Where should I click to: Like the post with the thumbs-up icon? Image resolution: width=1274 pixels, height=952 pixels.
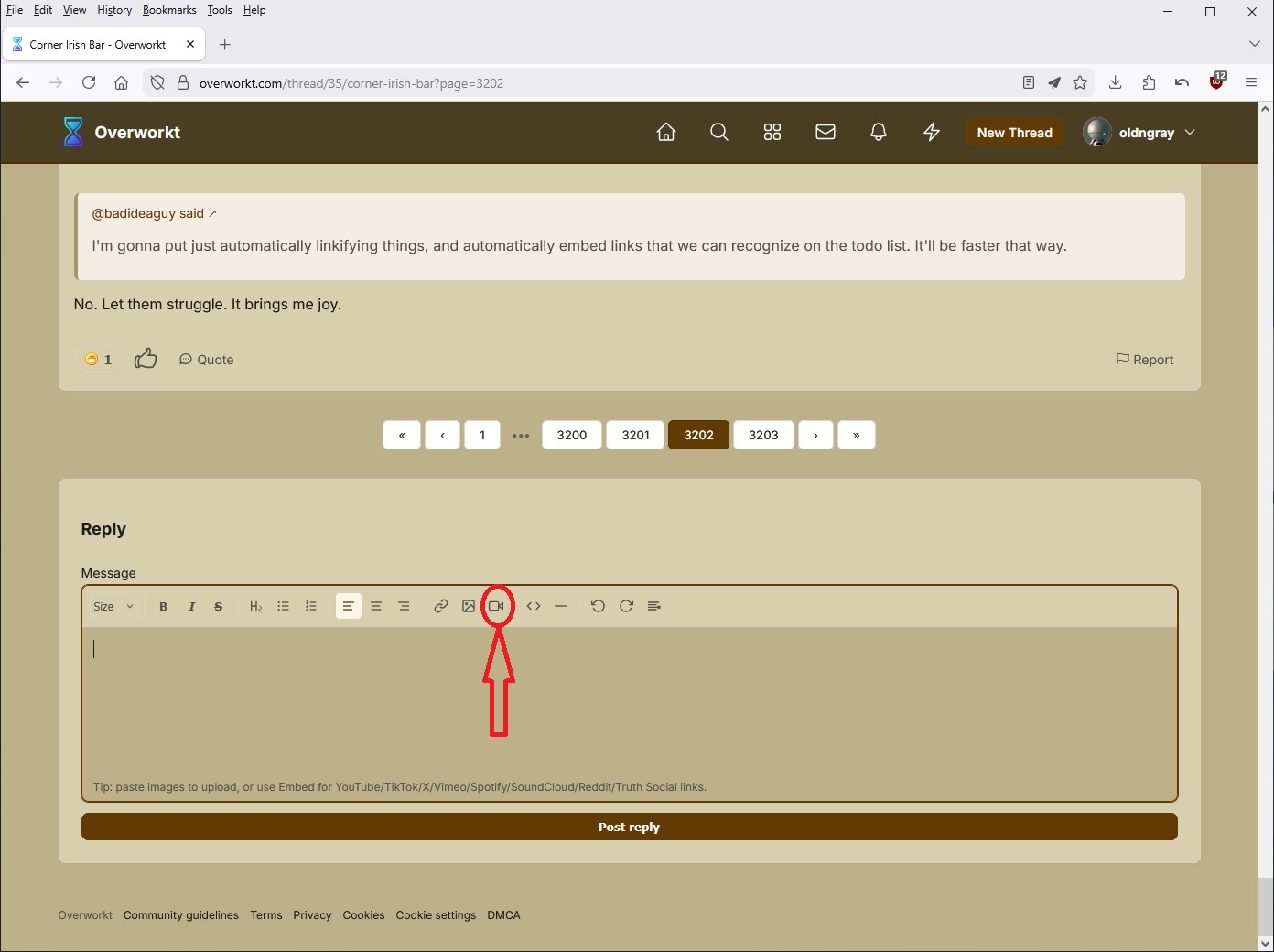(x=146, y=359)
